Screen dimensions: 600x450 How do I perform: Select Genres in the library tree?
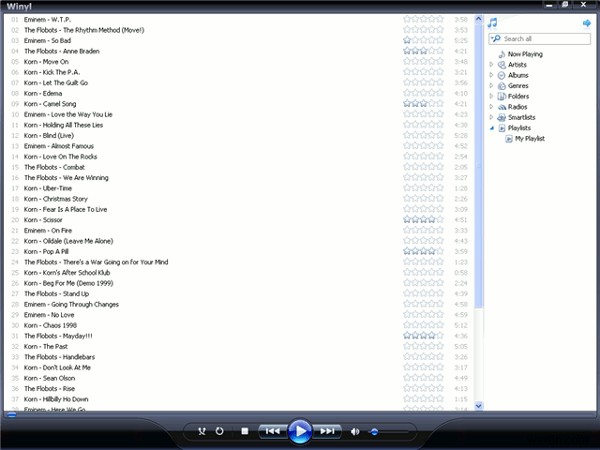pyautogui.click(x=518, y=86)
